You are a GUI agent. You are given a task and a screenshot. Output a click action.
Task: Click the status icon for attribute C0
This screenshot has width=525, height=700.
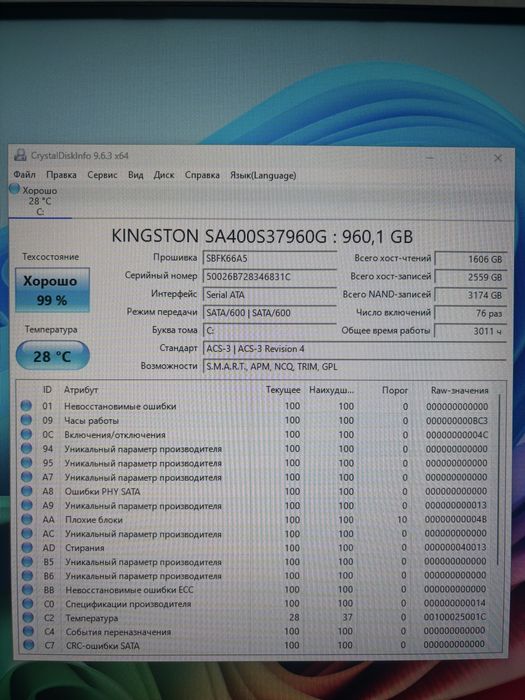coord(28,604)
